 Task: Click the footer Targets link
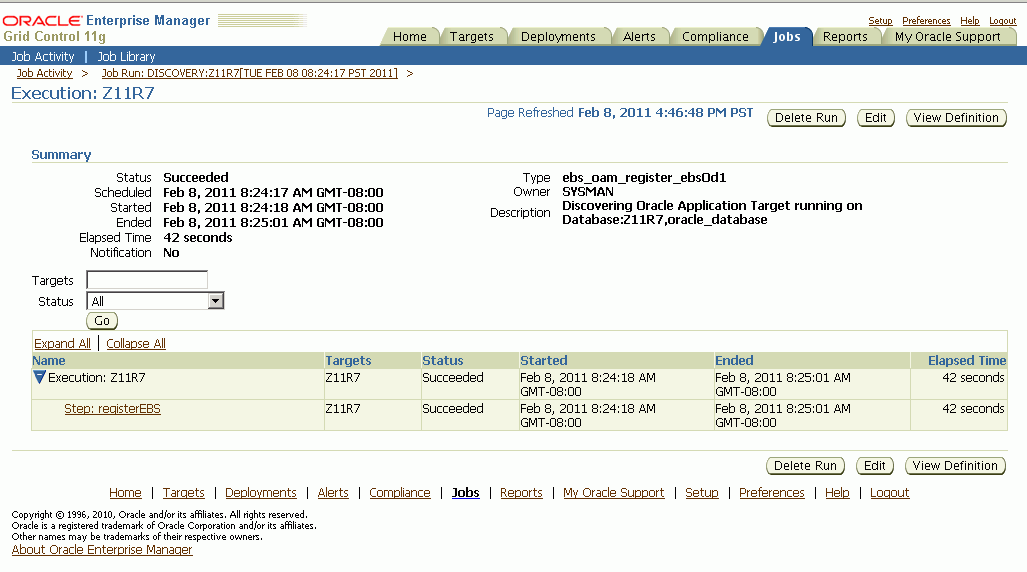[x=183, y=493]
